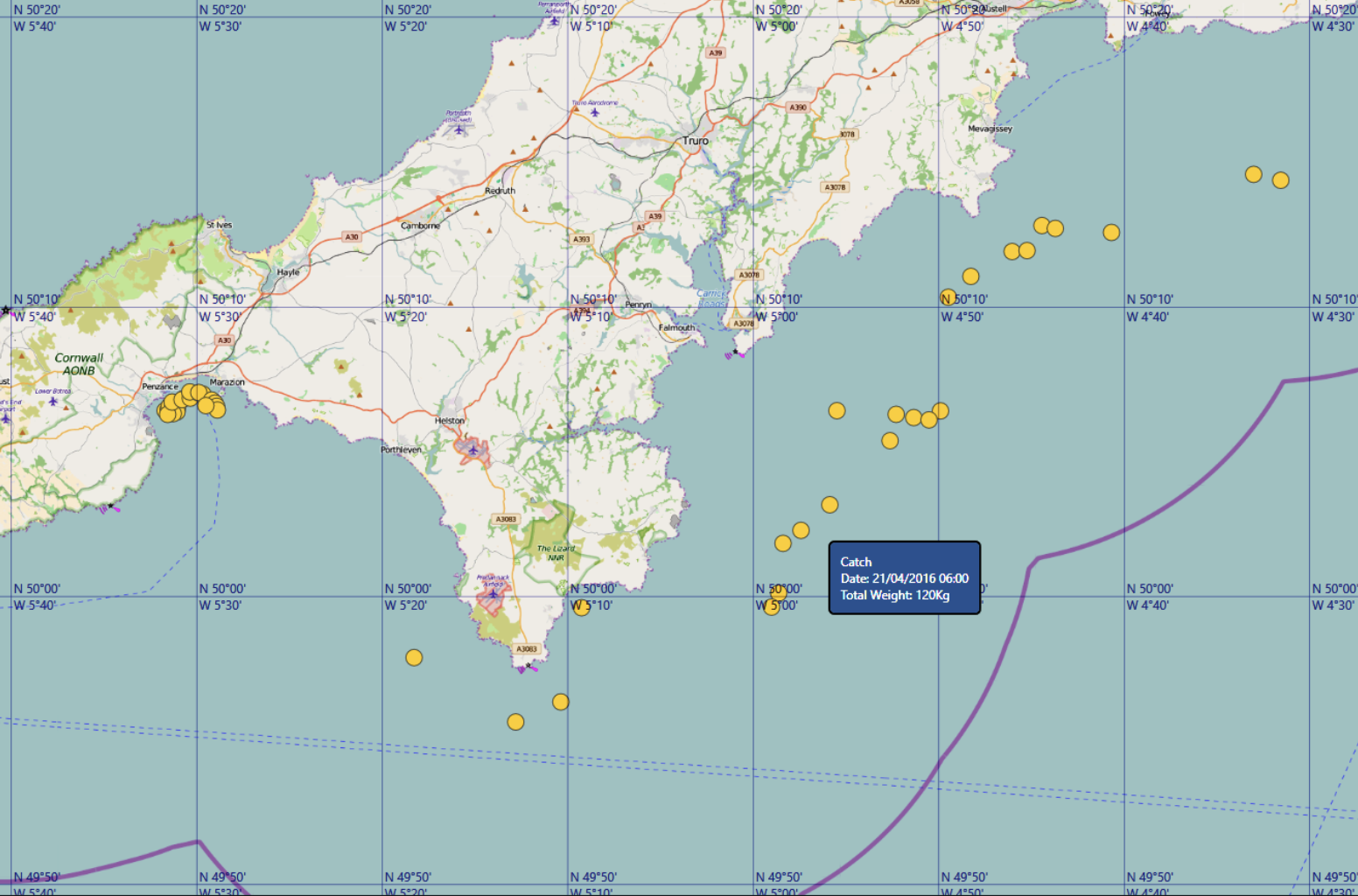Select the Mevagissey town label
This screenshot has width=1358, height=896.
[990, 129]
